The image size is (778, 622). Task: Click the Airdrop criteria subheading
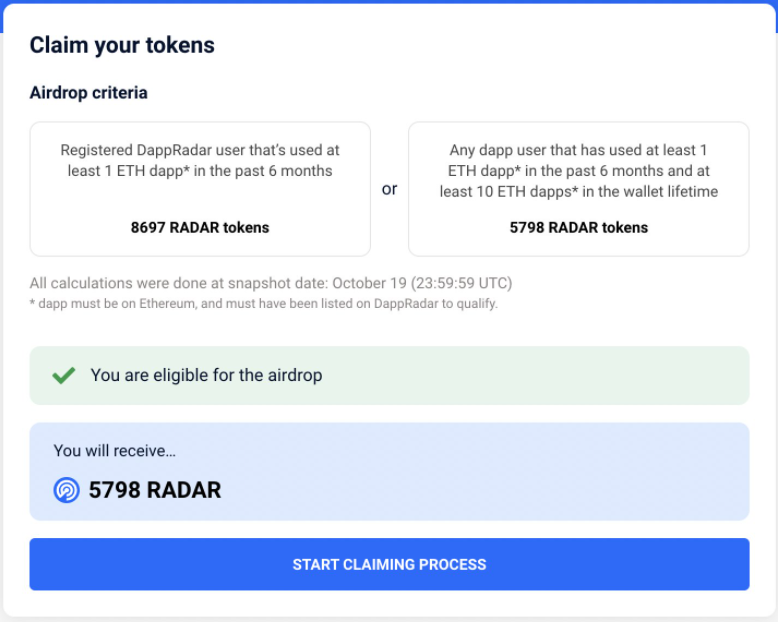click(x=88, y=93)
